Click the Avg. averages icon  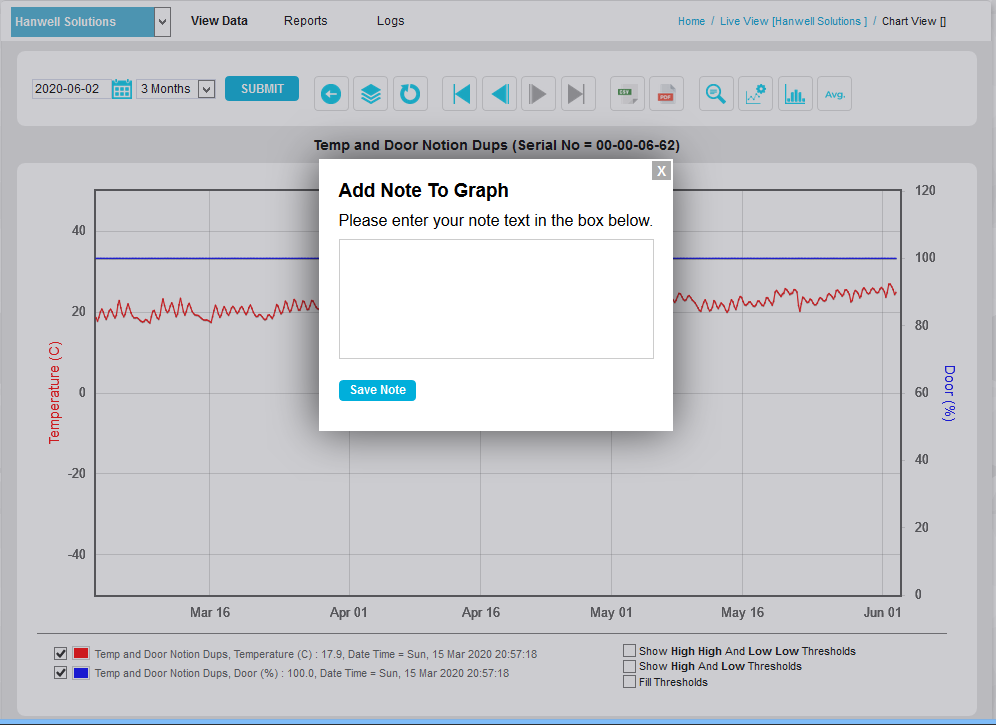point(834,94)
